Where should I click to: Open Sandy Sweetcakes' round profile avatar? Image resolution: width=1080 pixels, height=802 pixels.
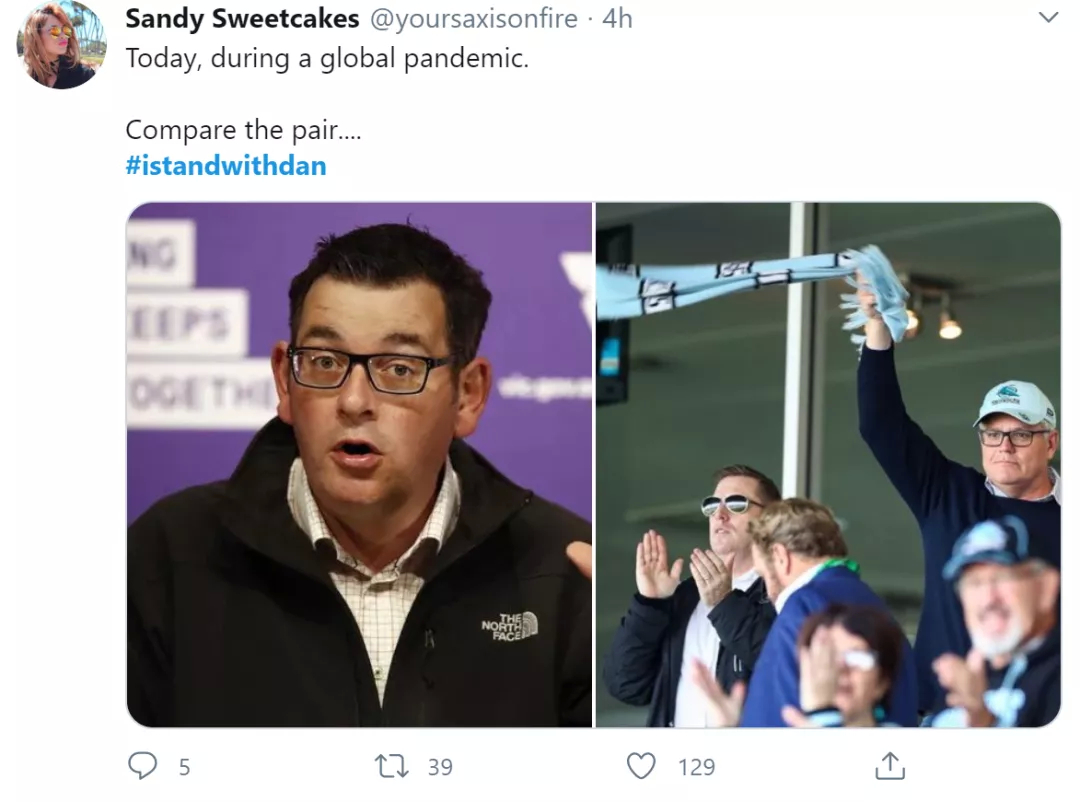61,45
